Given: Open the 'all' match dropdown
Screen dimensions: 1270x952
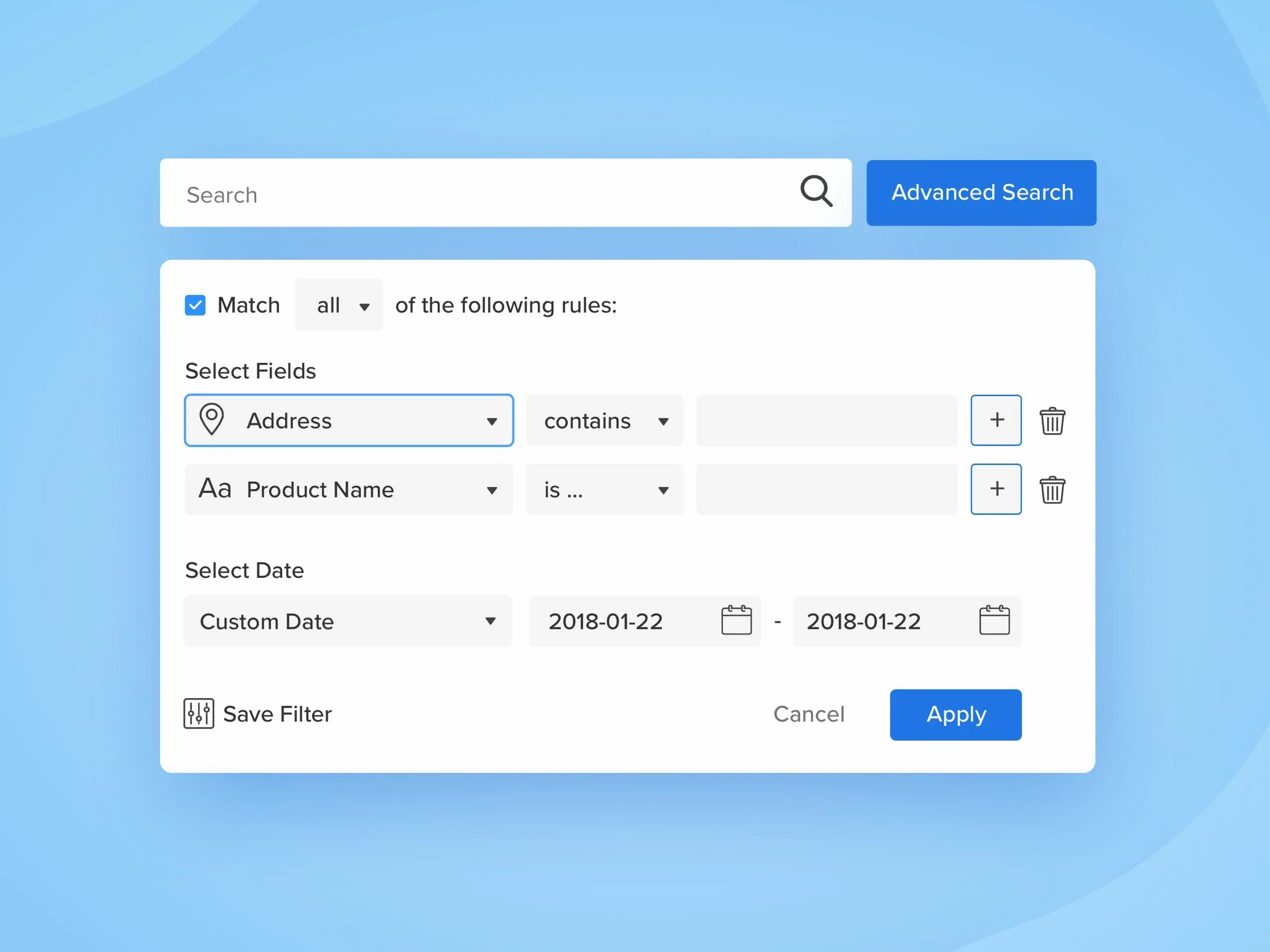Looking at the screenshot, I should [x=339, y=305].
